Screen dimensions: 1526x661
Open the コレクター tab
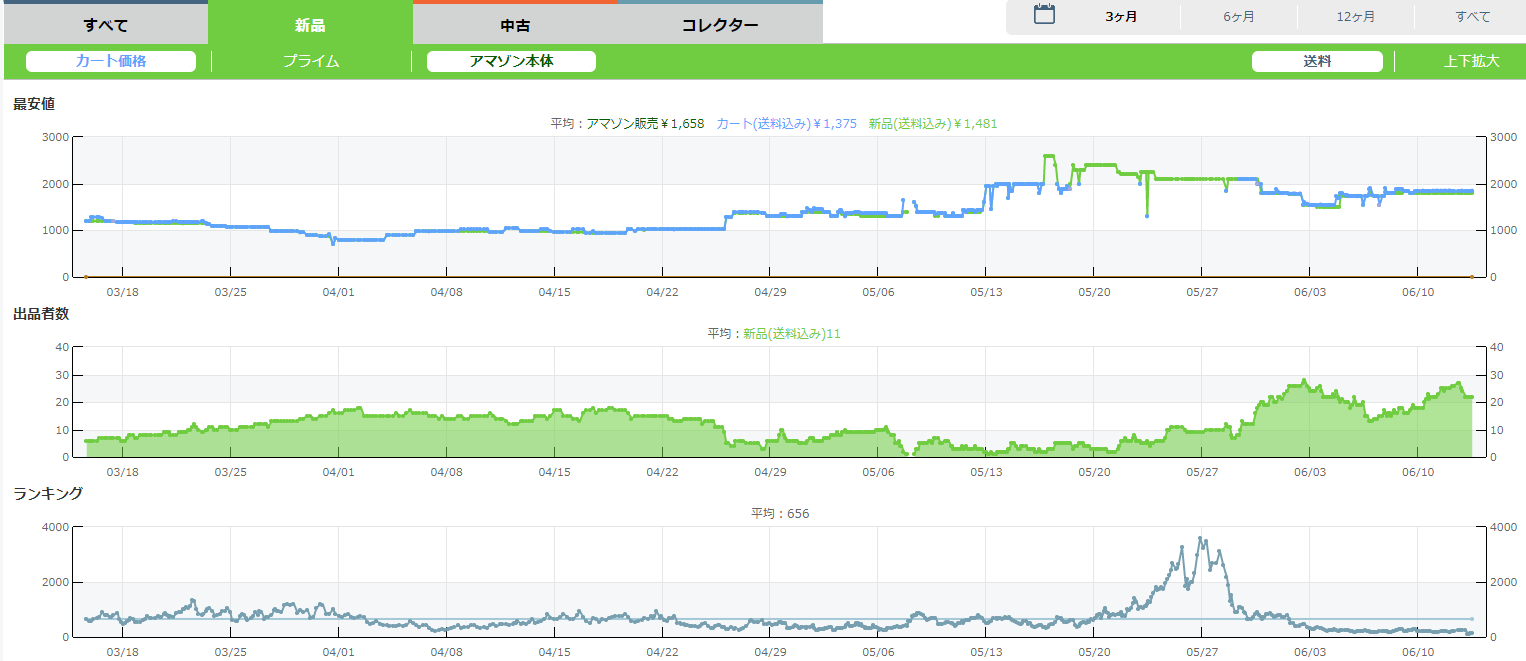[720, 25]
